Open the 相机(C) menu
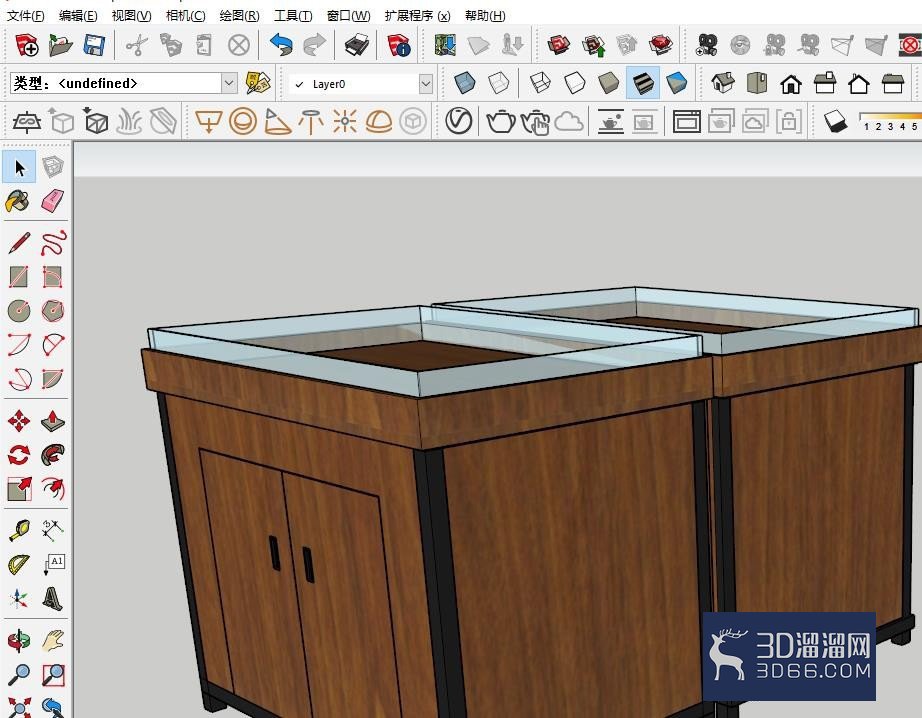This screenshot has width=922, height=718. (186, 16)
